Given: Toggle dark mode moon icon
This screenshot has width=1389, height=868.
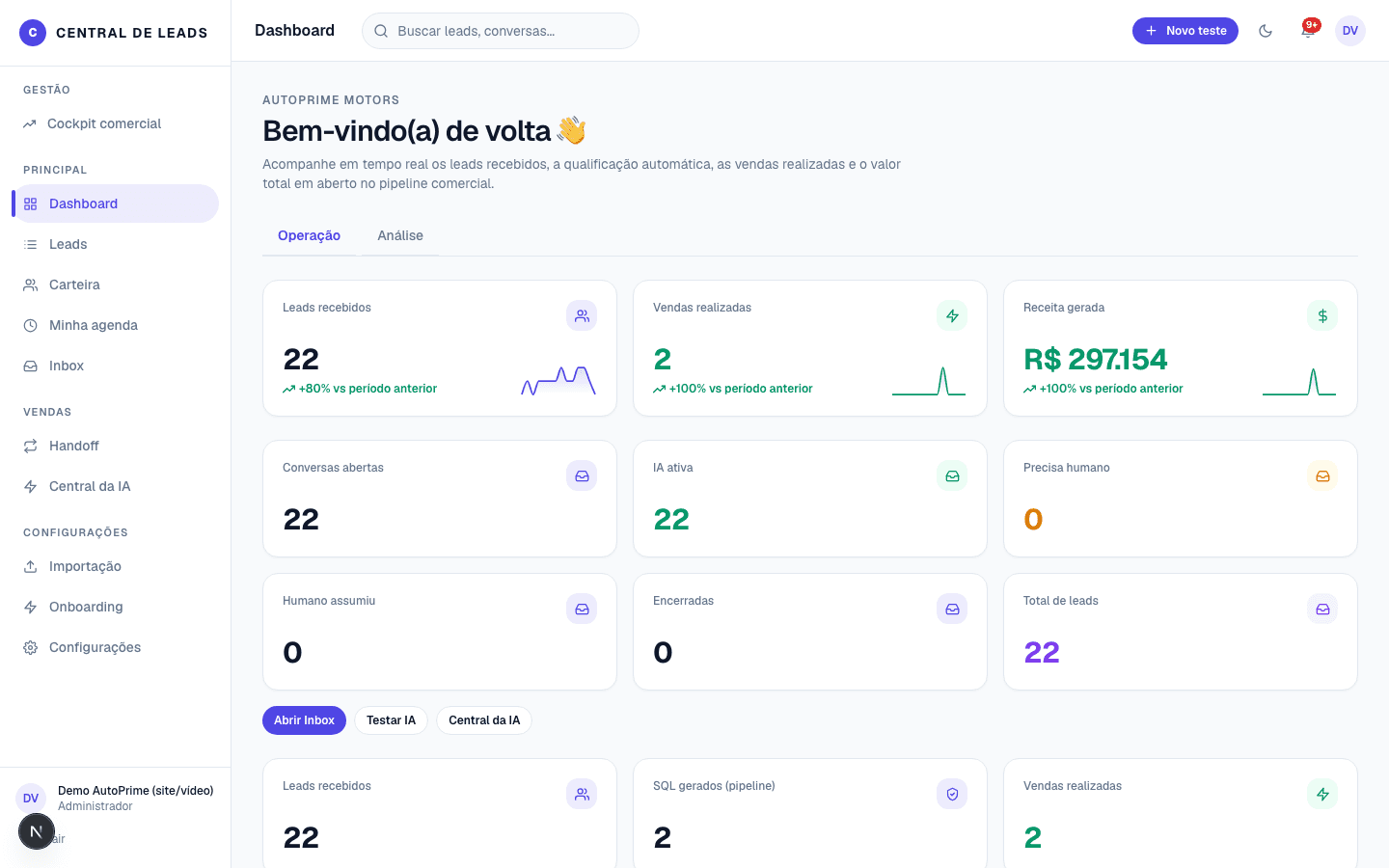Looking at the screenshot, I should [1266, 31].
